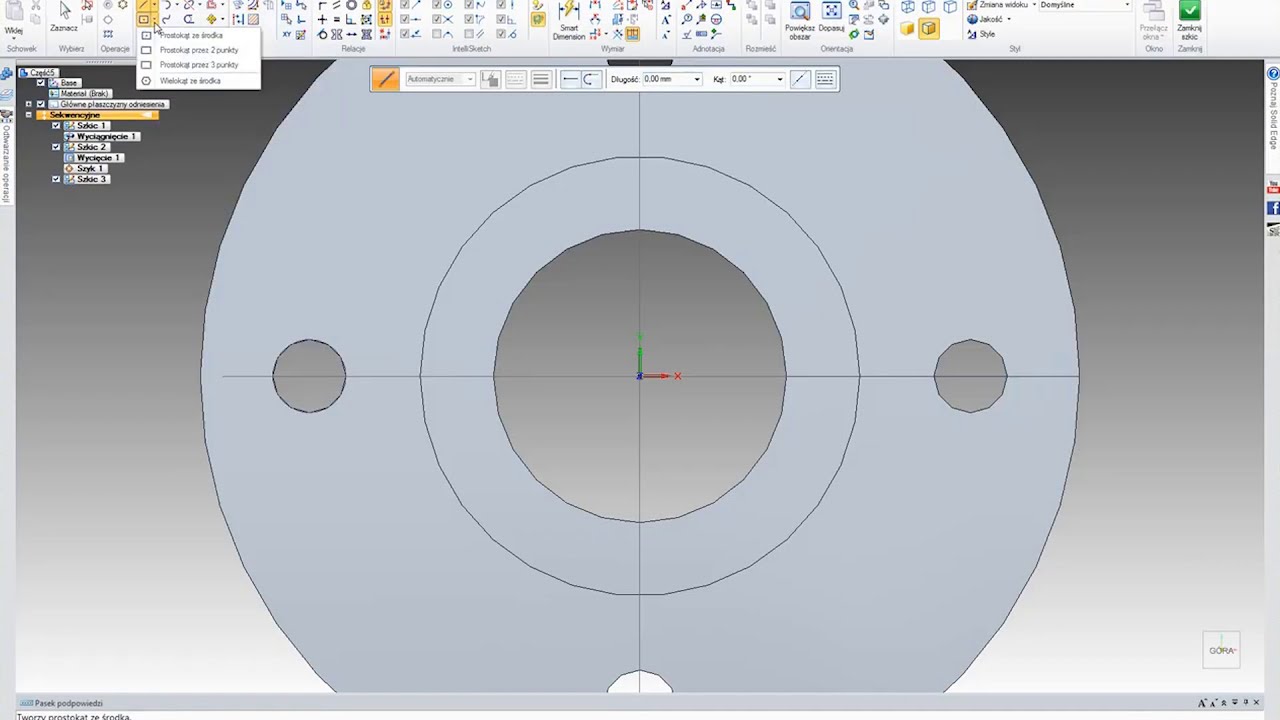Image resolution: width=1280 pixels, height=720 pixels.
Task: Open the YouTube sidebar icon
Action: tap(1273, 187)
